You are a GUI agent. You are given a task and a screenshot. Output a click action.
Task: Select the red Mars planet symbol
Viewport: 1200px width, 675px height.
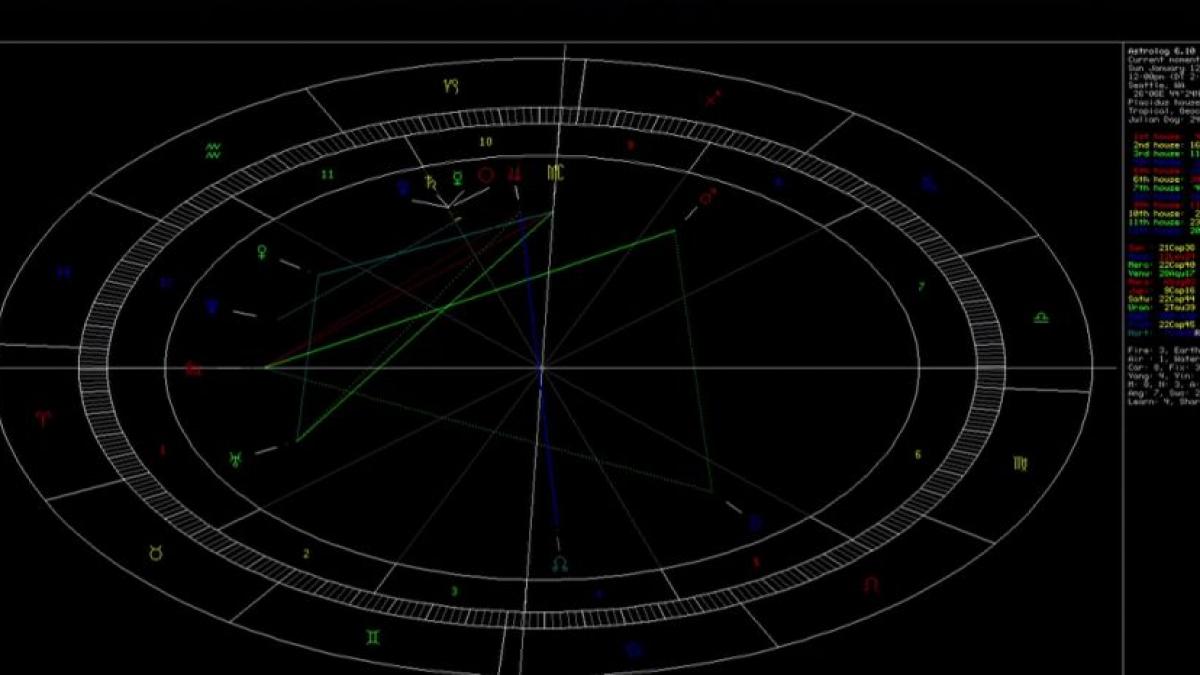(x=707, y=198)
